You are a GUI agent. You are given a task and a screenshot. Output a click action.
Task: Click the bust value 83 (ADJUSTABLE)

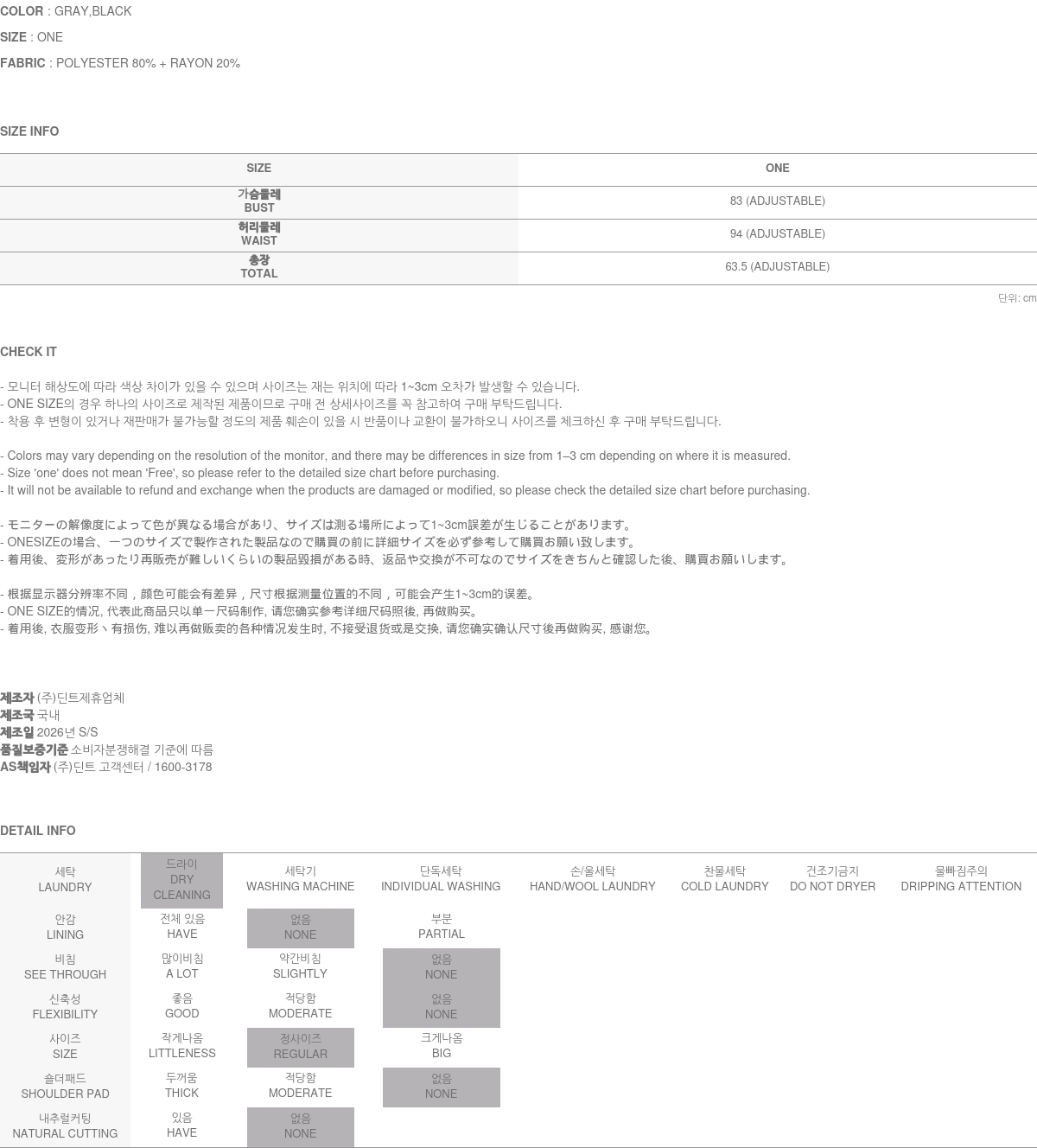(x=777, y=201)
